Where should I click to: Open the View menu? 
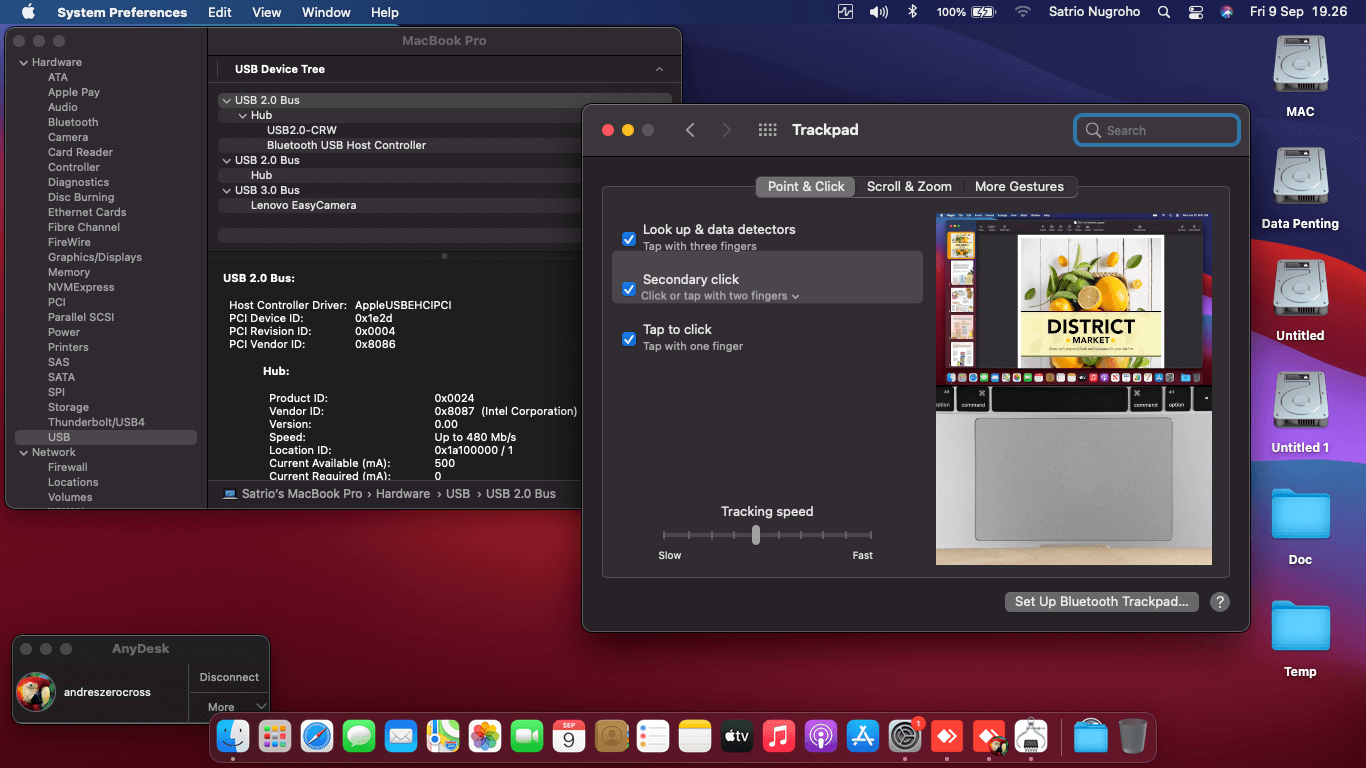tap(266, 12)
